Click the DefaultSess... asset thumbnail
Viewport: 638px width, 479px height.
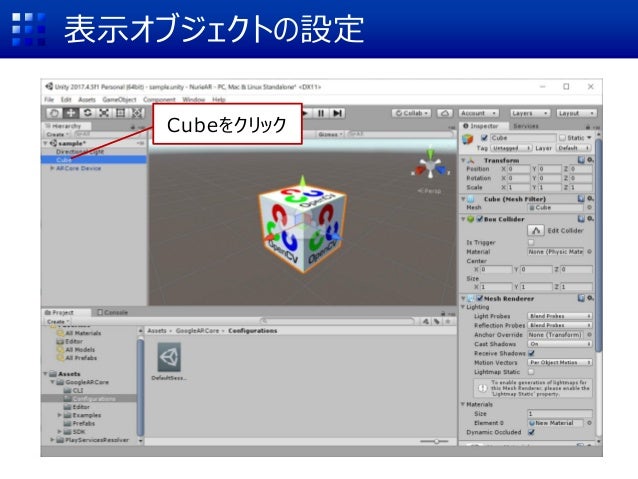tap(169, 357)
